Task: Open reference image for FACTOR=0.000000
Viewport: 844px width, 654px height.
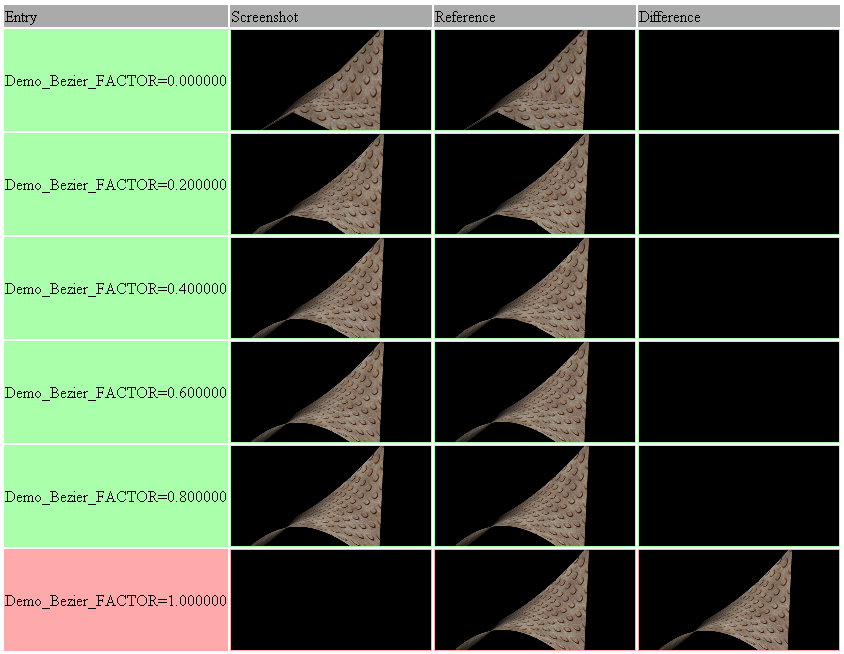Action: (x=534, y=80)
